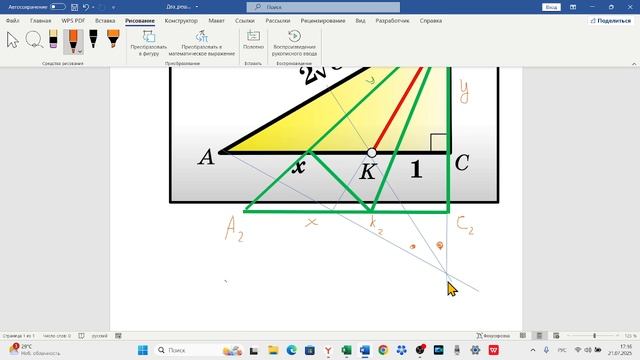Open the Вид tab

[360, 20]
